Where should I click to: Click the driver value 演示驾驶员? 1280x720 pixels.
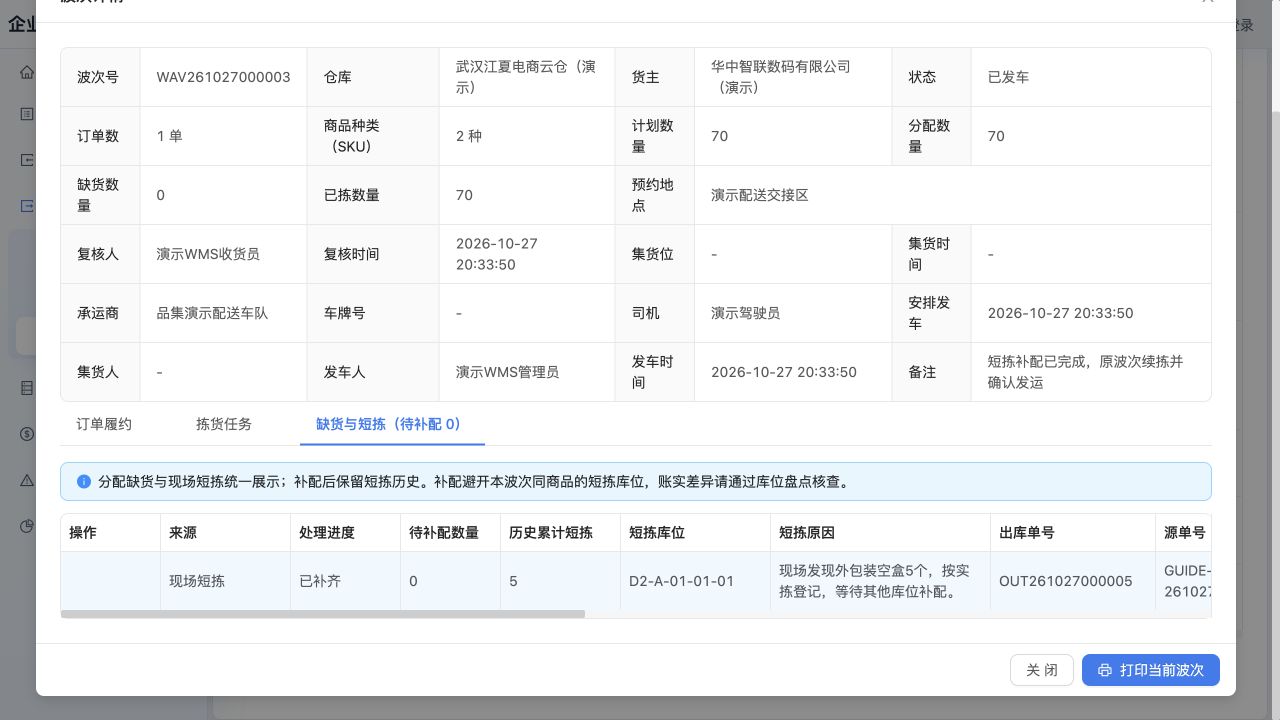[746, 313]
